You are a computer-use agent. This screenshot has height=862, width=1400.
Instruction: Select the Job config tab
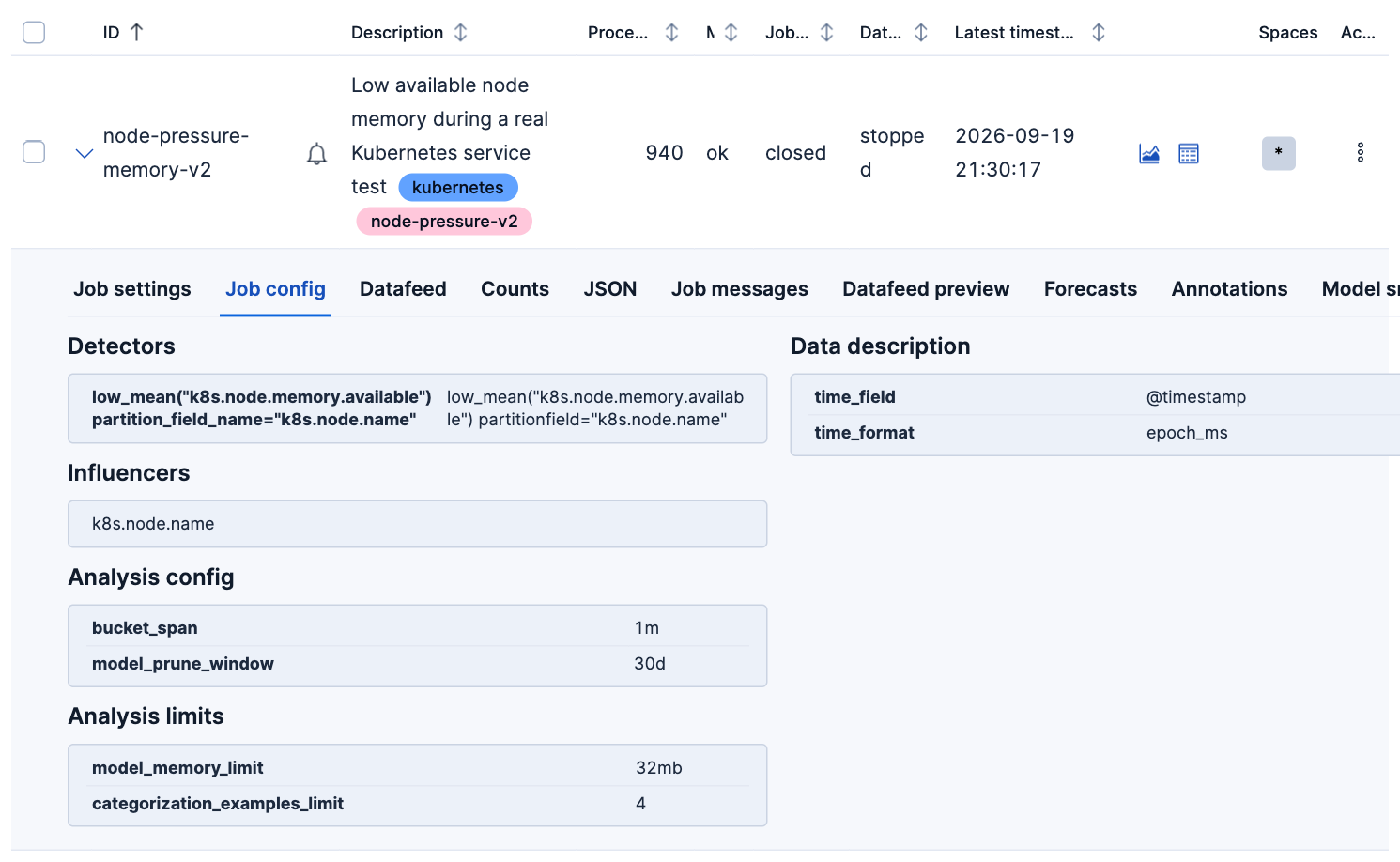point(275,289)
